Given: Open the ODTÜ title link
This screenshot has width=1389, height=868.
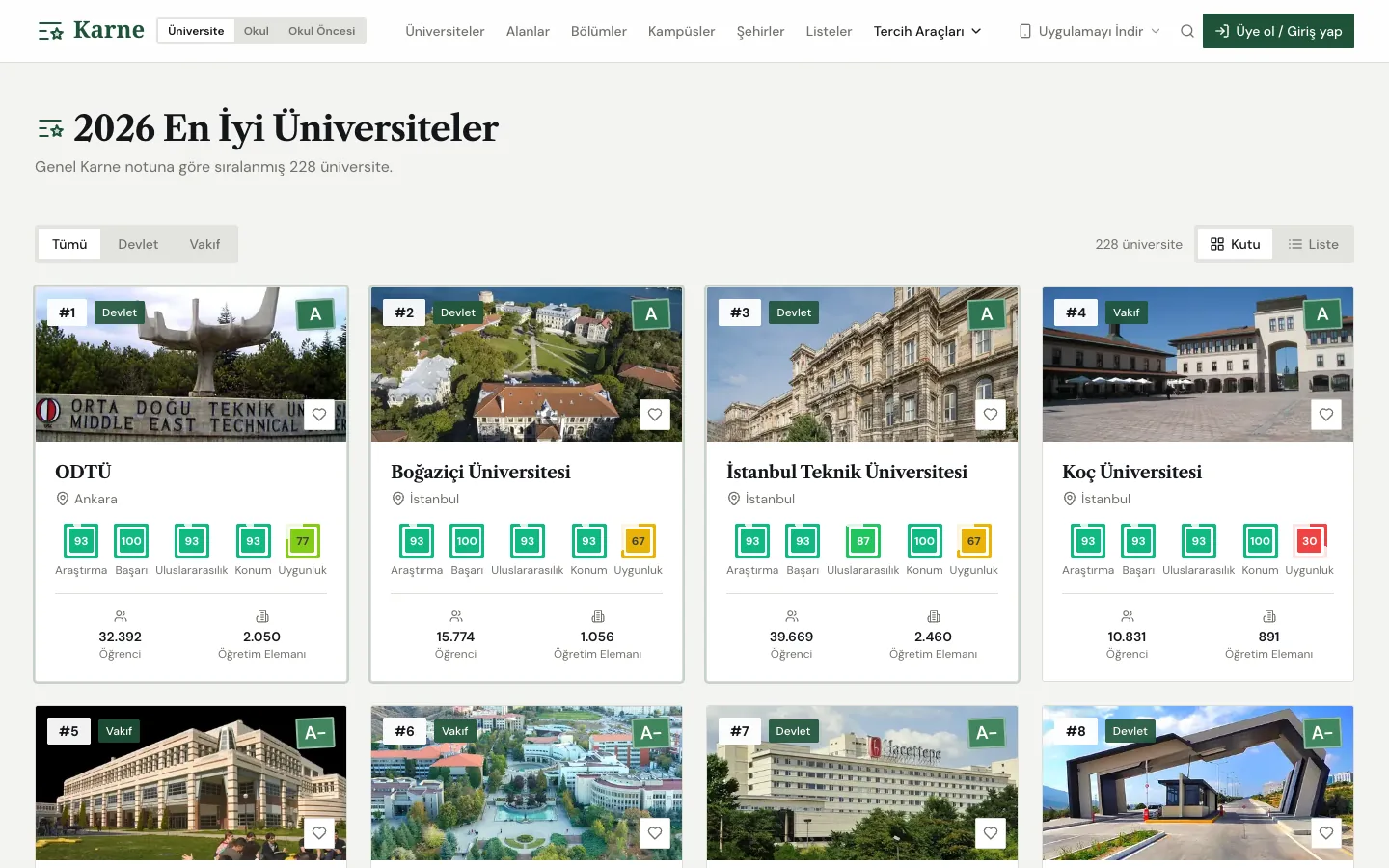Looking at the screenshot, I should pos(83,472).
